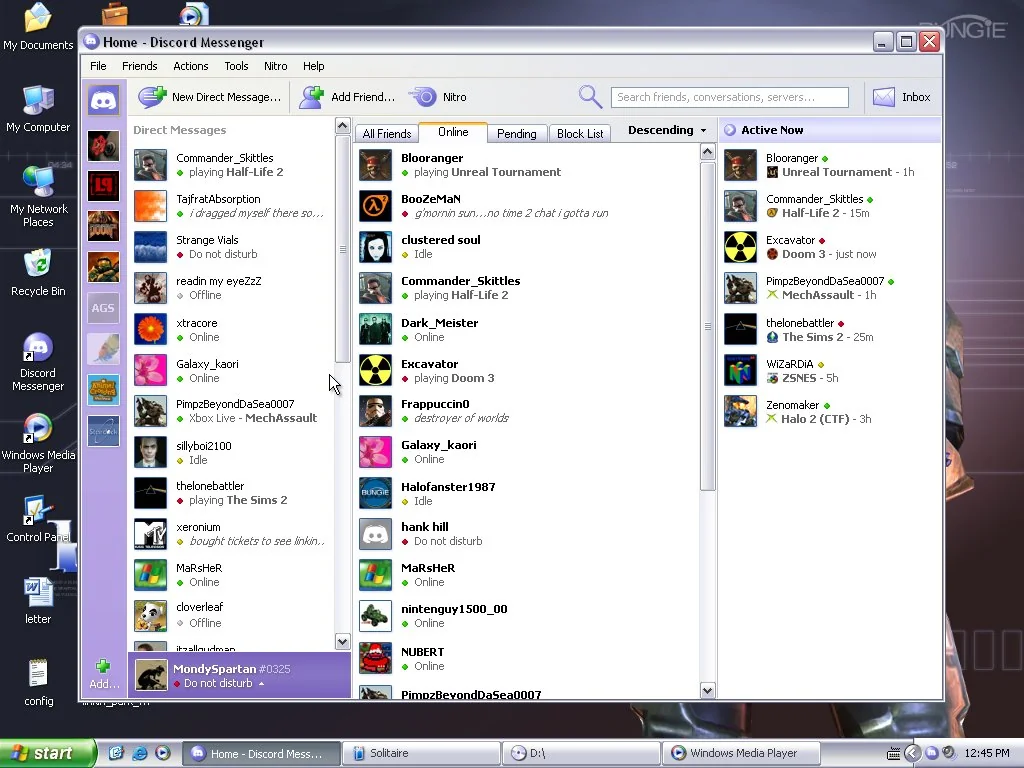
Task: Click the Add Friend icon
Action: [x=312, y=97]
